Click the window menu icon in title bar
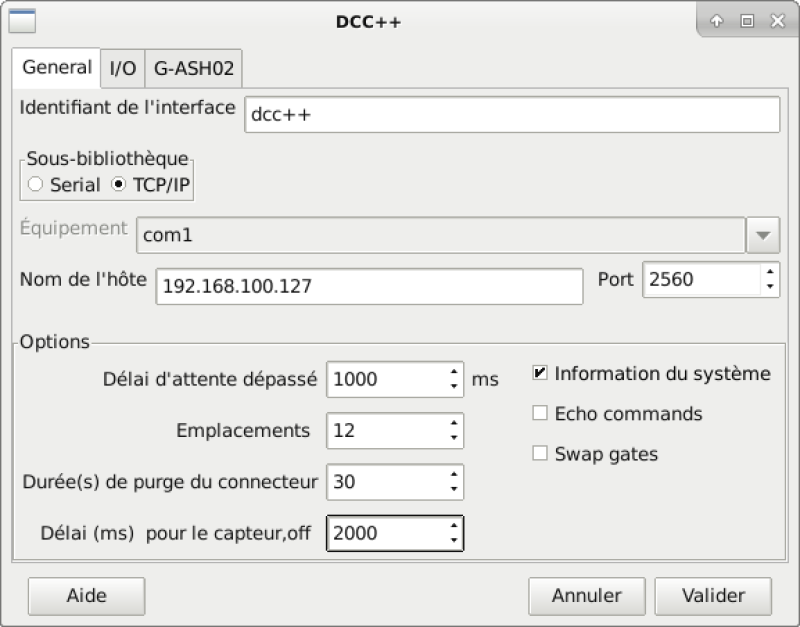This screenshot has width=800, height=627. pos(22,20)
